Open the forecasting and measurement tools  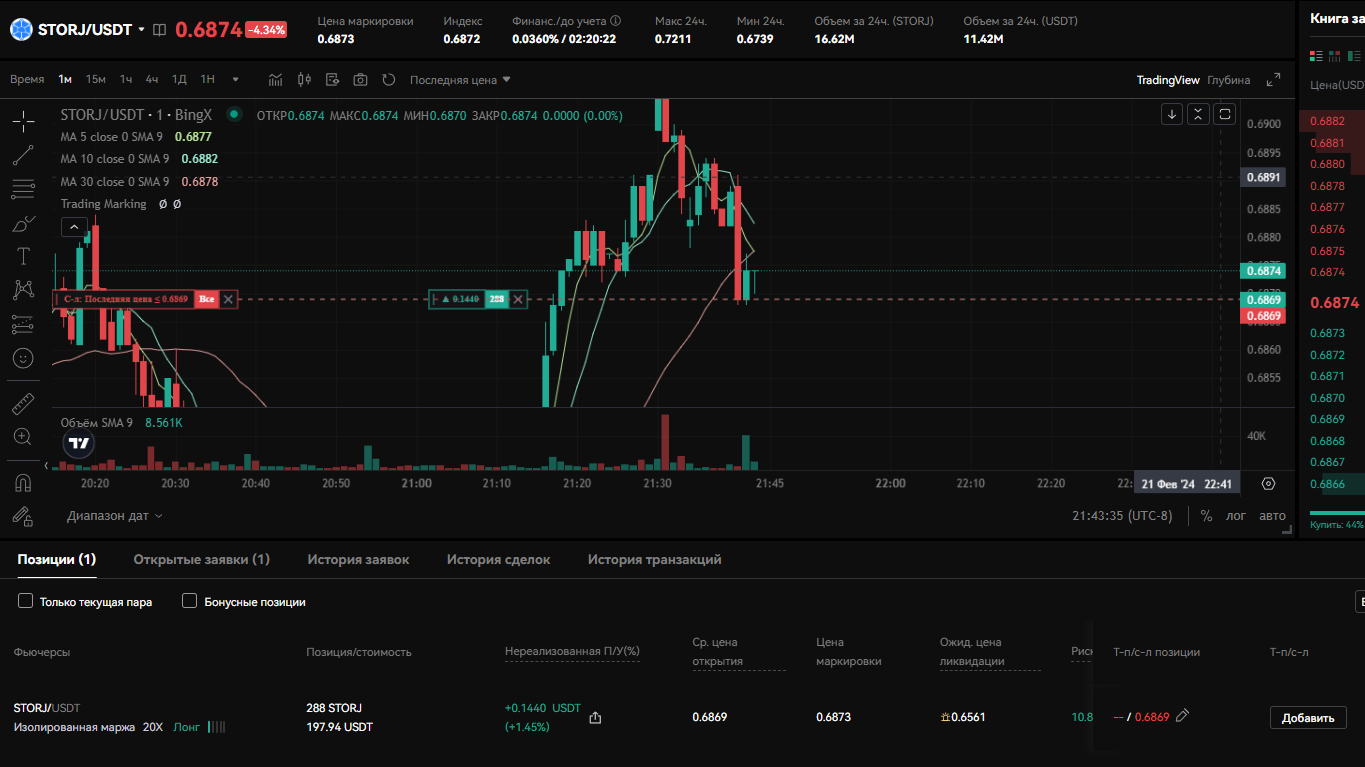pyautogui.click(x=23, y=324)
